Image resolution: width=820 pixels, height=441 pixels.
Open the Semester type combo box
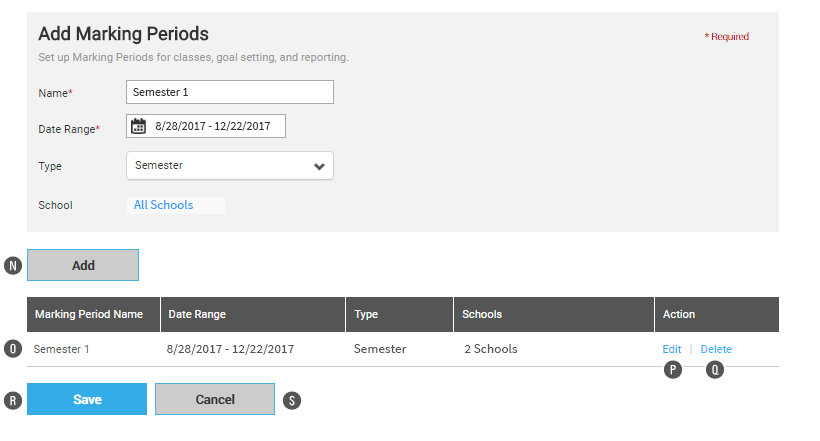pos(230,165)
